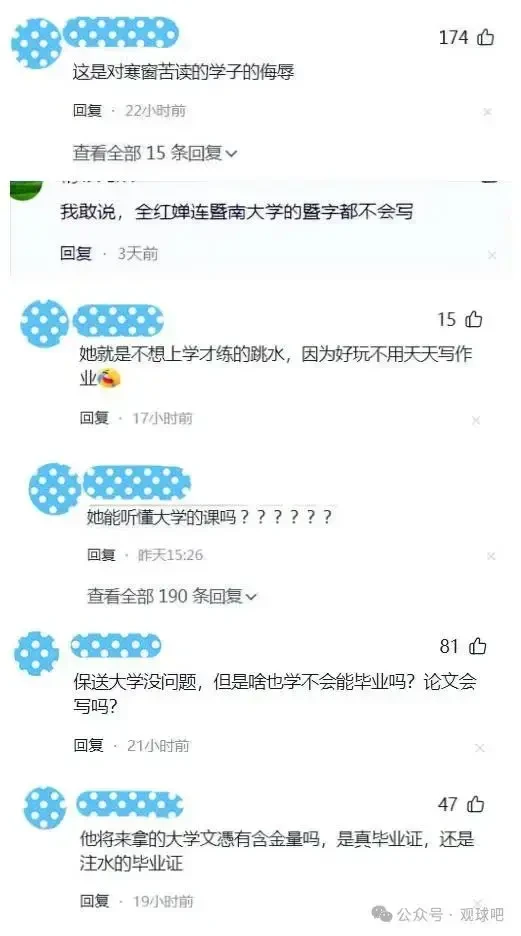Dismiss the comment posted 17小时前
The height and width of the screenshot is (936, 521).
click(476, 421)
